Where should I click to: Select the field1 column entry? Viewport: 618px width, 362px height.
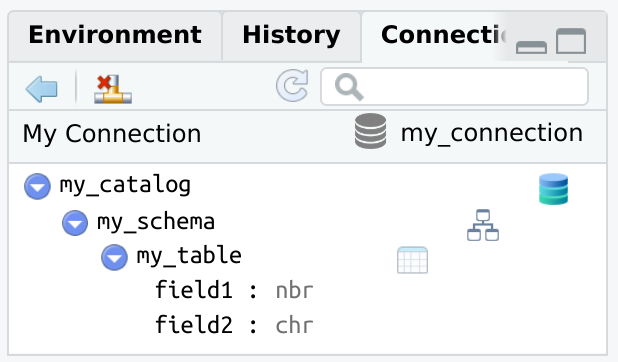click(234, 290)
